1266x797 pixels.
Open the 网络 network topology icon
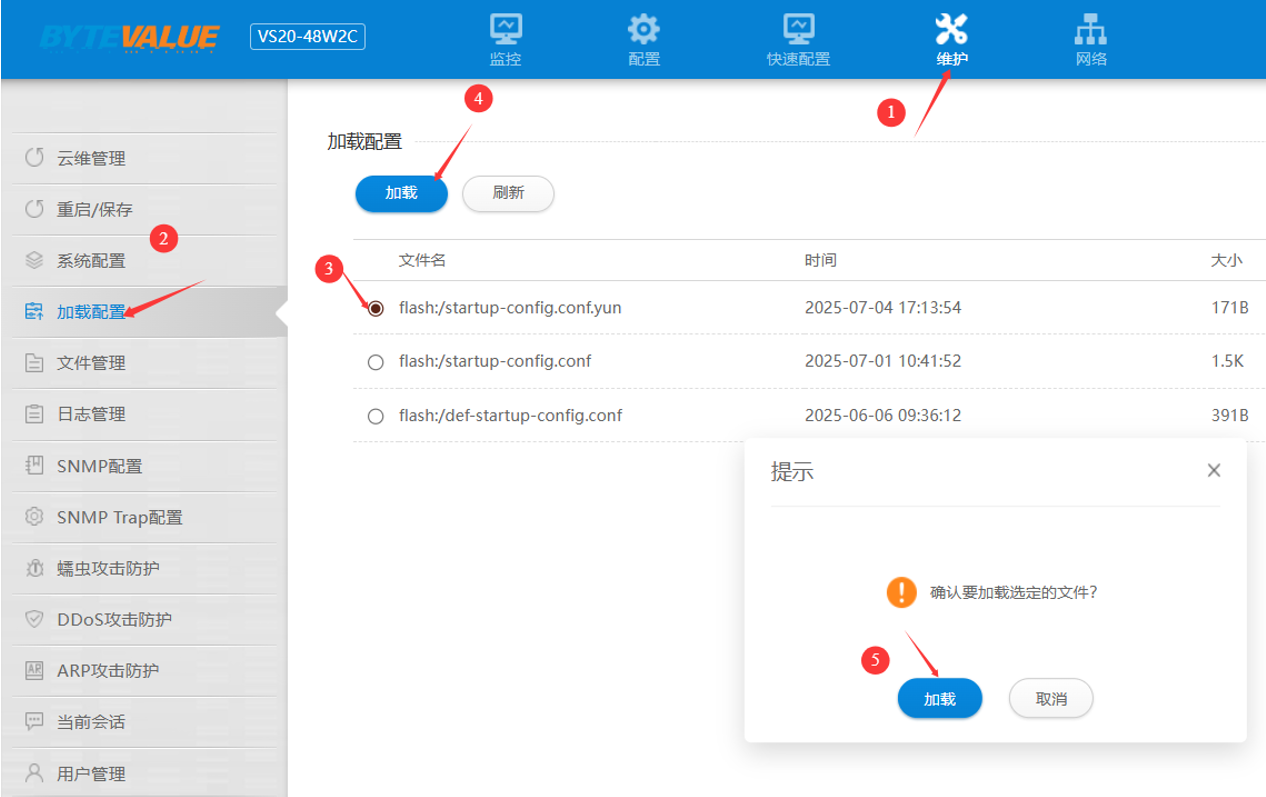click(x=1090, y=29)
